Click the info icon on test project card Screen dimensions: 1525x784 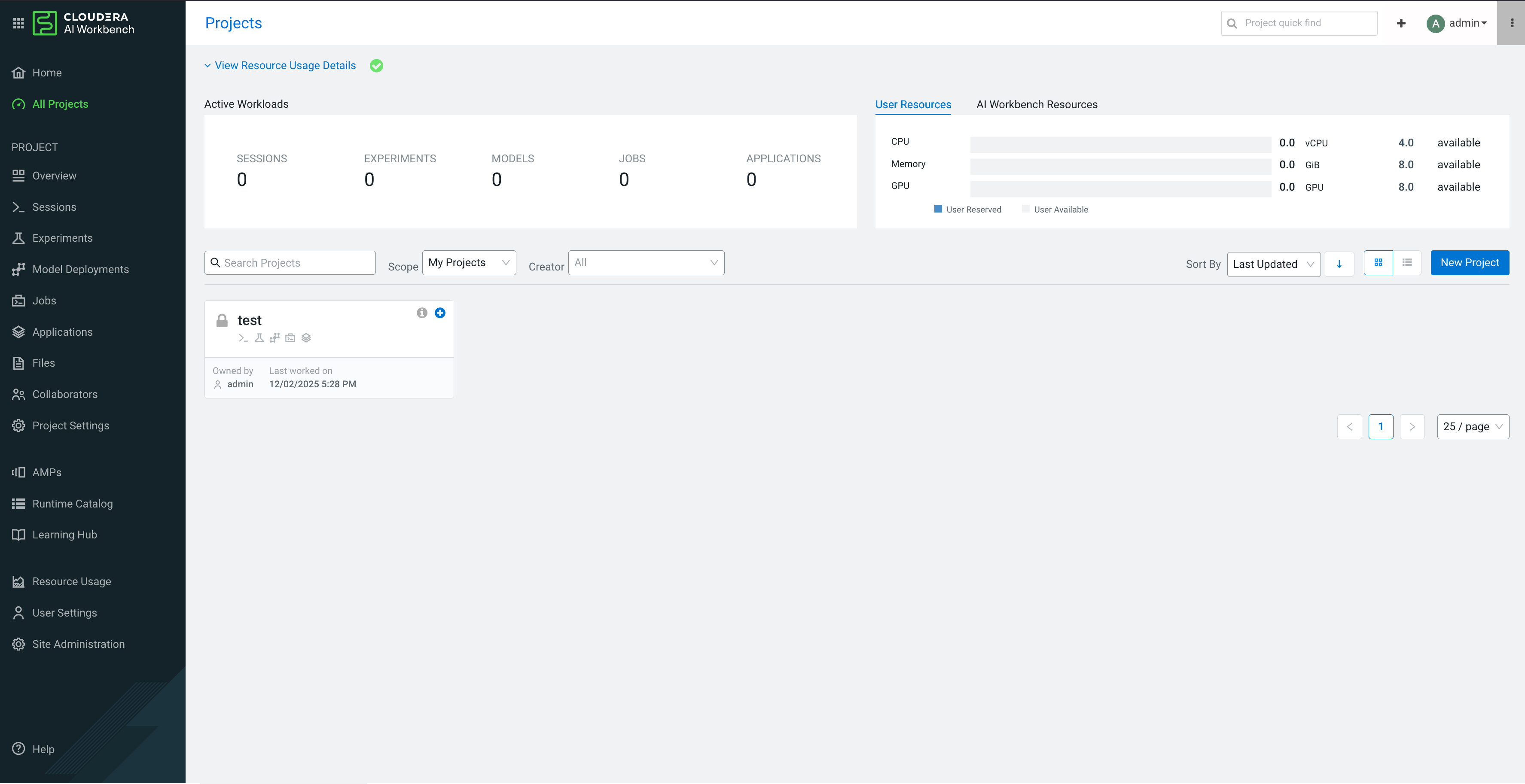pos(421,313)
